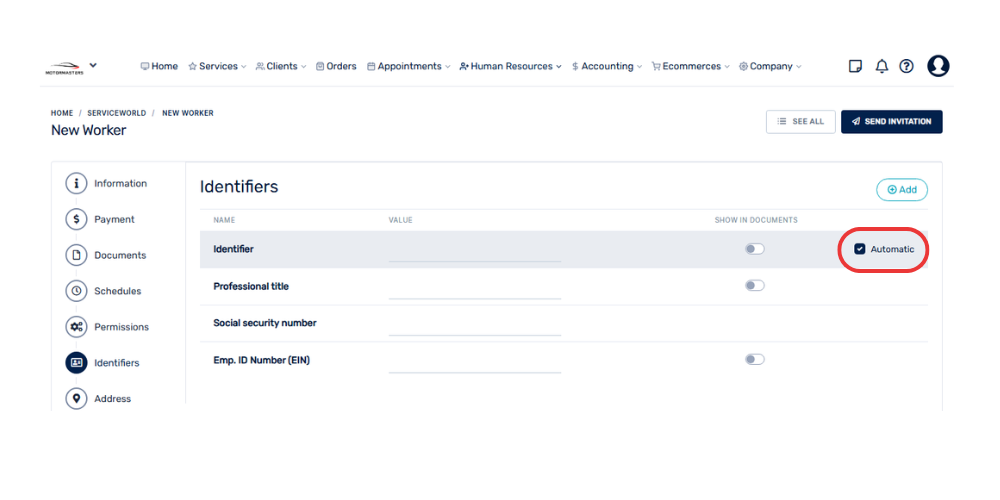
Task: Go to the Home menu item
Action: (x=159, y=66)
